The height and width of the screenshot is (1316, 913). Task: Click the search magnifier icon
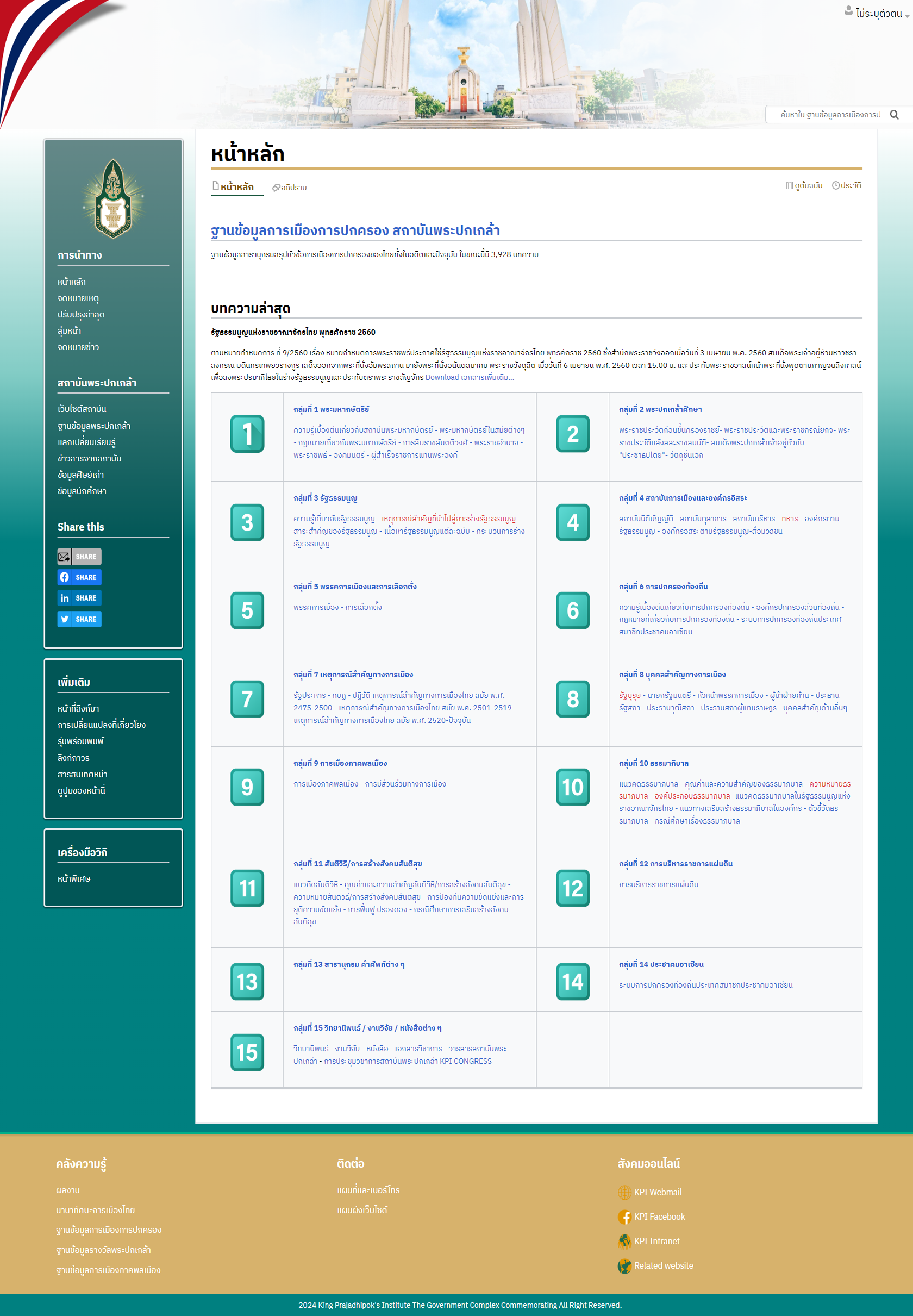893,115
